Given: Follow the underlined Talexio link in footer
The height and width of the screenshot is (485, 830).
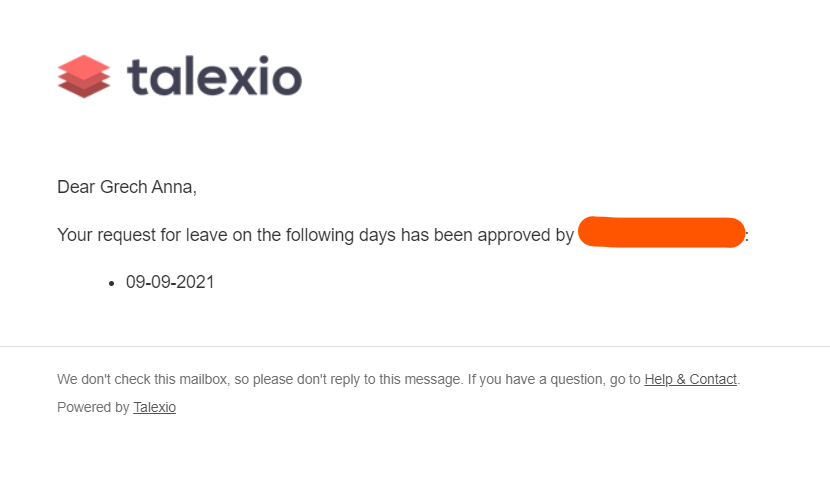Looking at the screenshot, I should (154, 407).
